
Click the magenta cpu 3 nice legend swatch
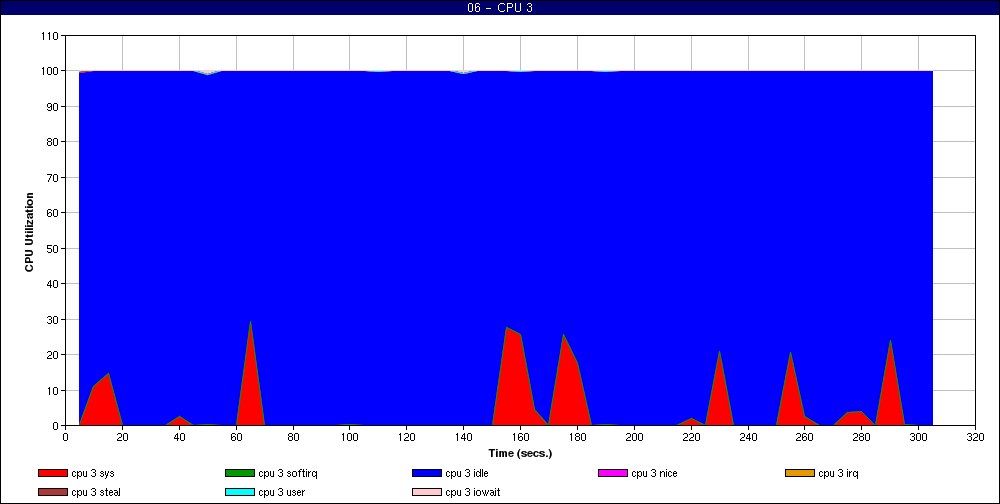[x=613, y=473]
